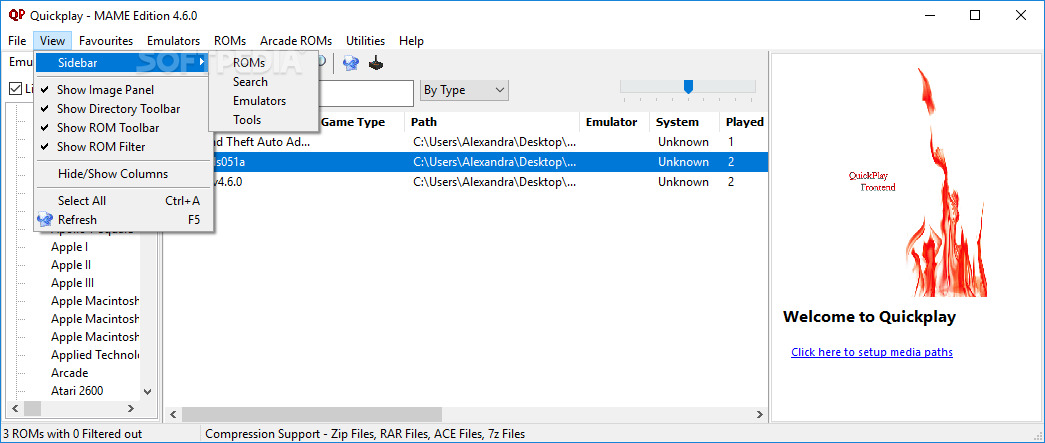The width and height of the screenshot is (1045, 443).
Task: Sort by the Played column header
Action: (x=744, y=122)
